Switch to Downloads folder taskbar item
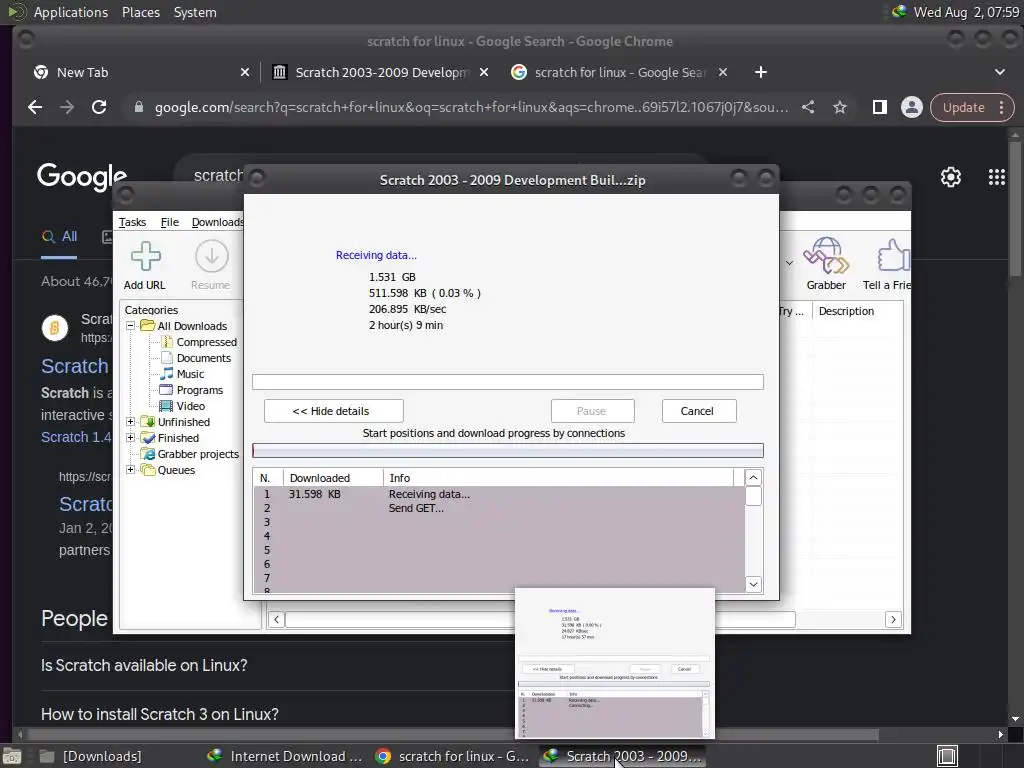This screenshot has height=768, width=1024. point(91,756)
